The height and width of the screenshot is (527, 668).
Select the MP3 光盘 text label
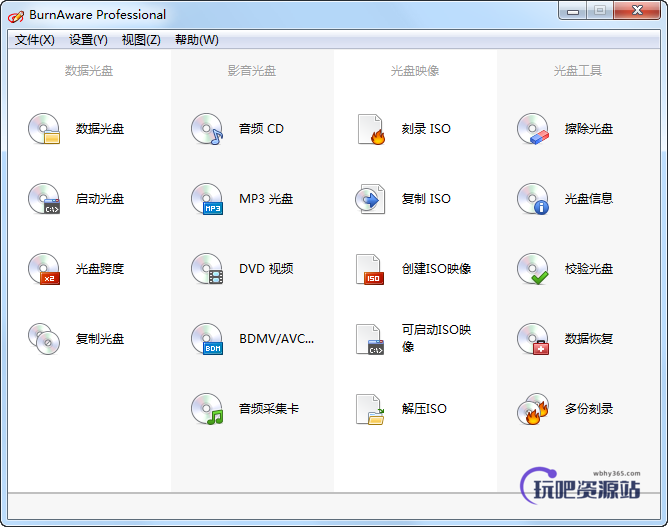266,199
